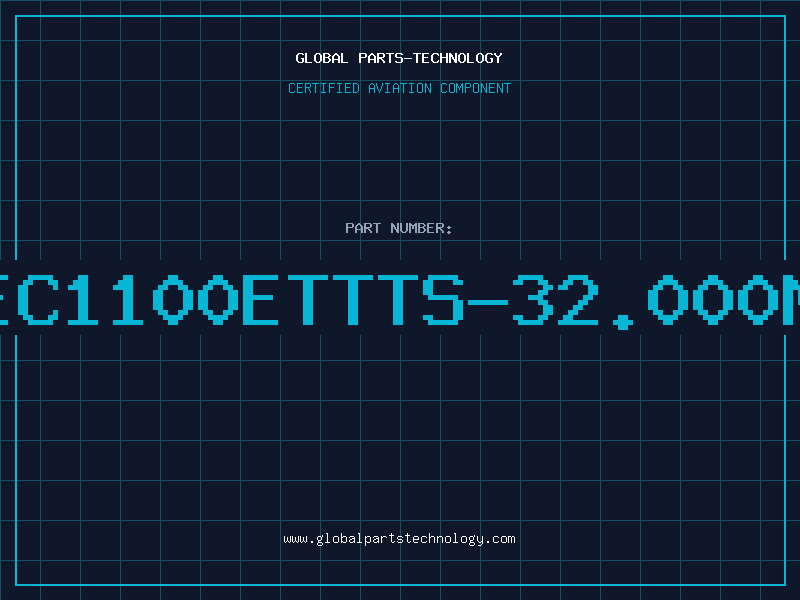Select the CERTIFIED AVIATION COMPONENT subtitle
Screen dimensions: 800x600
click(x=399, y=88)
